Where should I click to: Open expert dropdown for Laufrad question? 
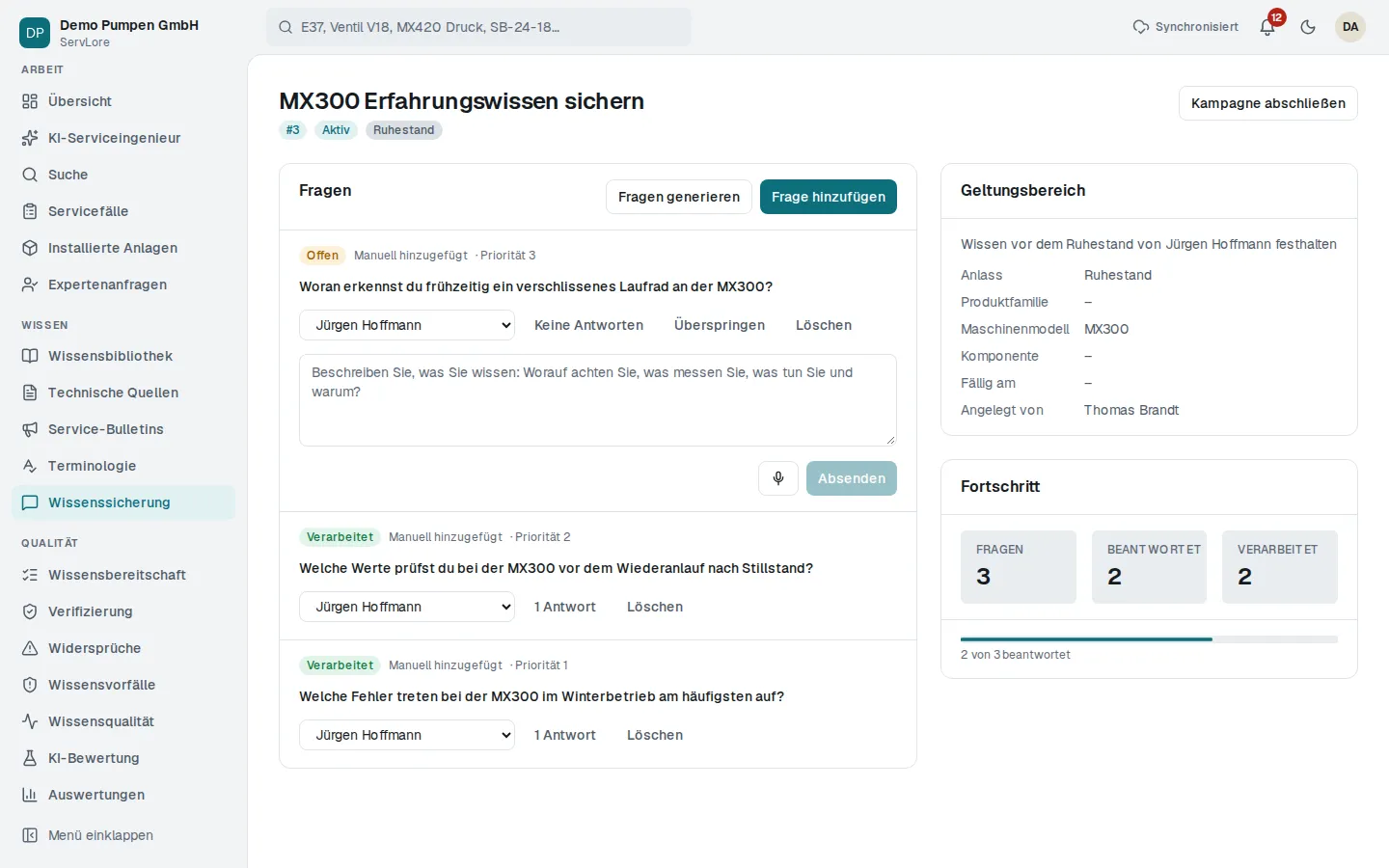407,325
